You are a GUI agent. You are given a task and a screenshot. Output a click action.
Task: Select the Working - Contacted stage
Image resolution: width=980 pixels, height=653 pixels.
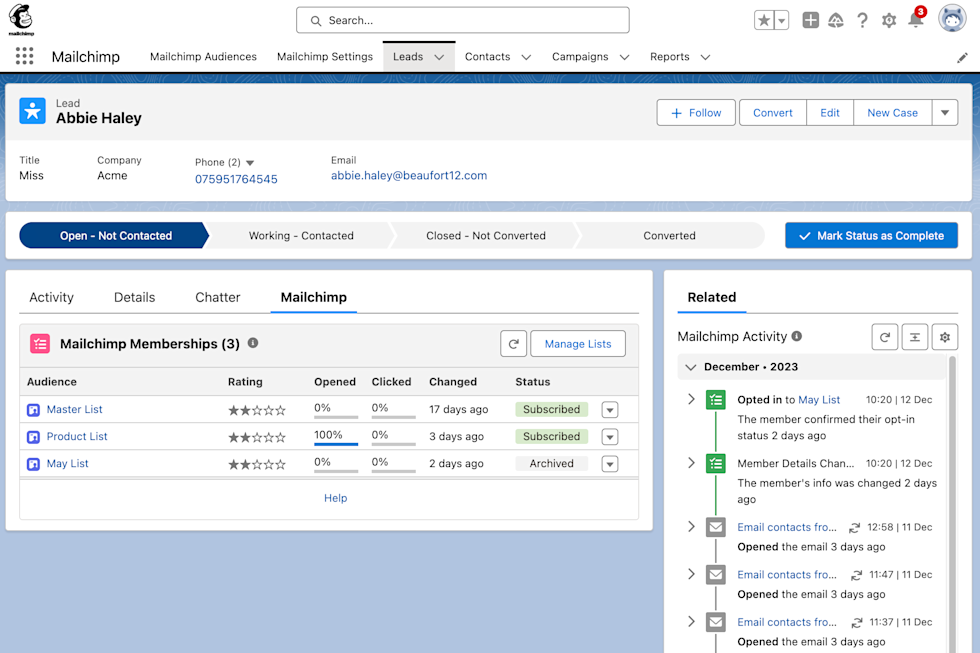300,235
